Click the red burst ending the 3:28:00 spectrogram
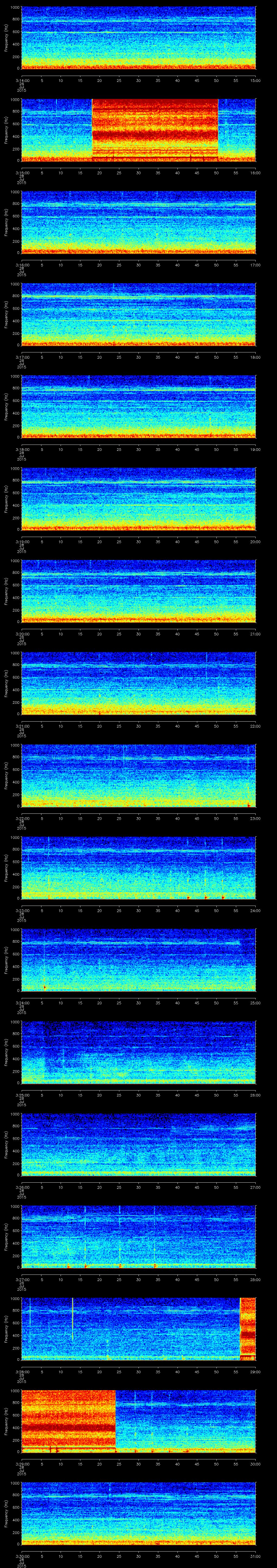Image resolution: width=277 pixels, height=1568 pixels. [248, 1329]
